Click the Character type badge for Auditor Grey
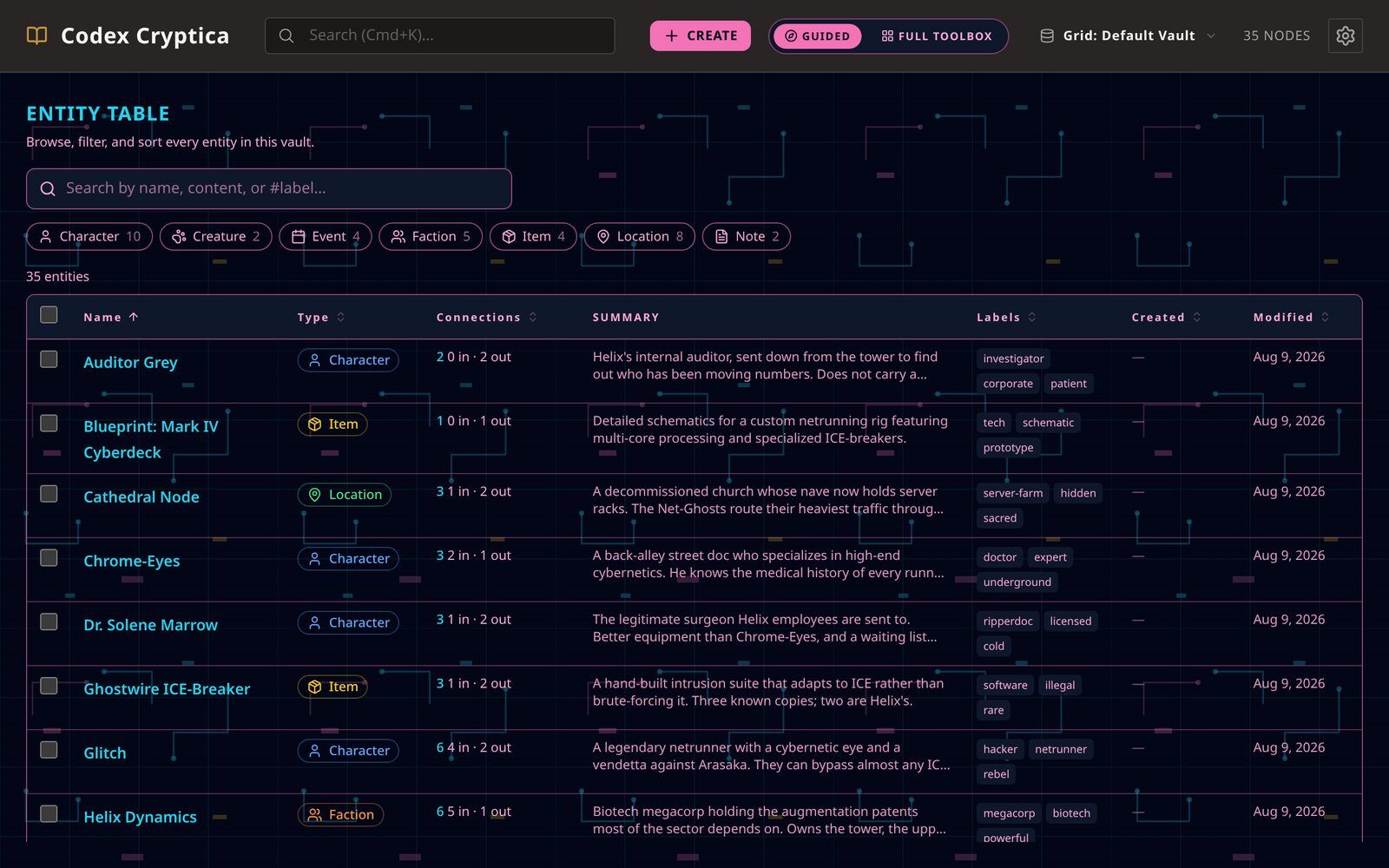The height and width of the screenshot is (868, 1389). point(348,360)
